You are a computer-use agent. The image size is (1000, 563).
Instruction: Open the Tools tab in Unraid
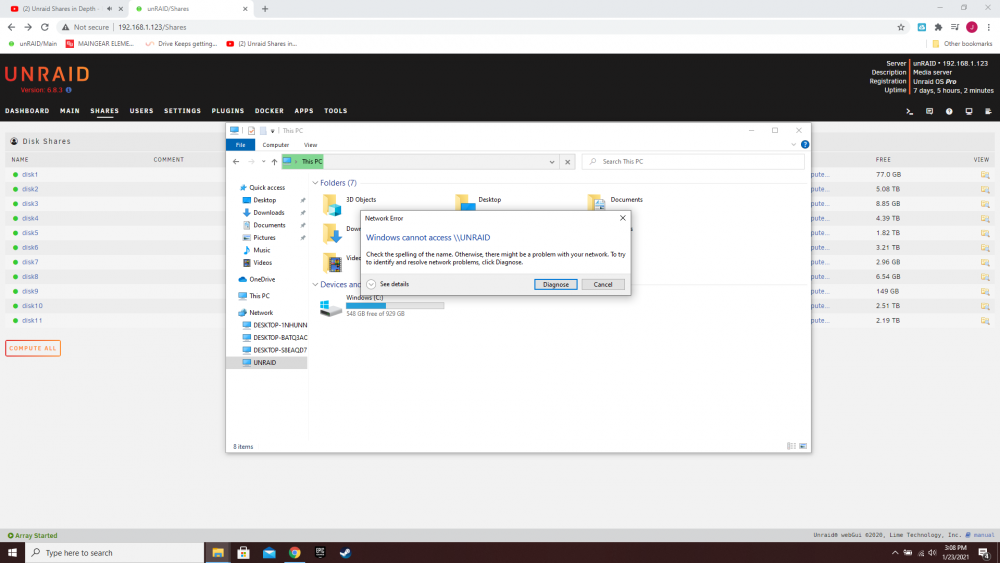(x=335, y=111)
